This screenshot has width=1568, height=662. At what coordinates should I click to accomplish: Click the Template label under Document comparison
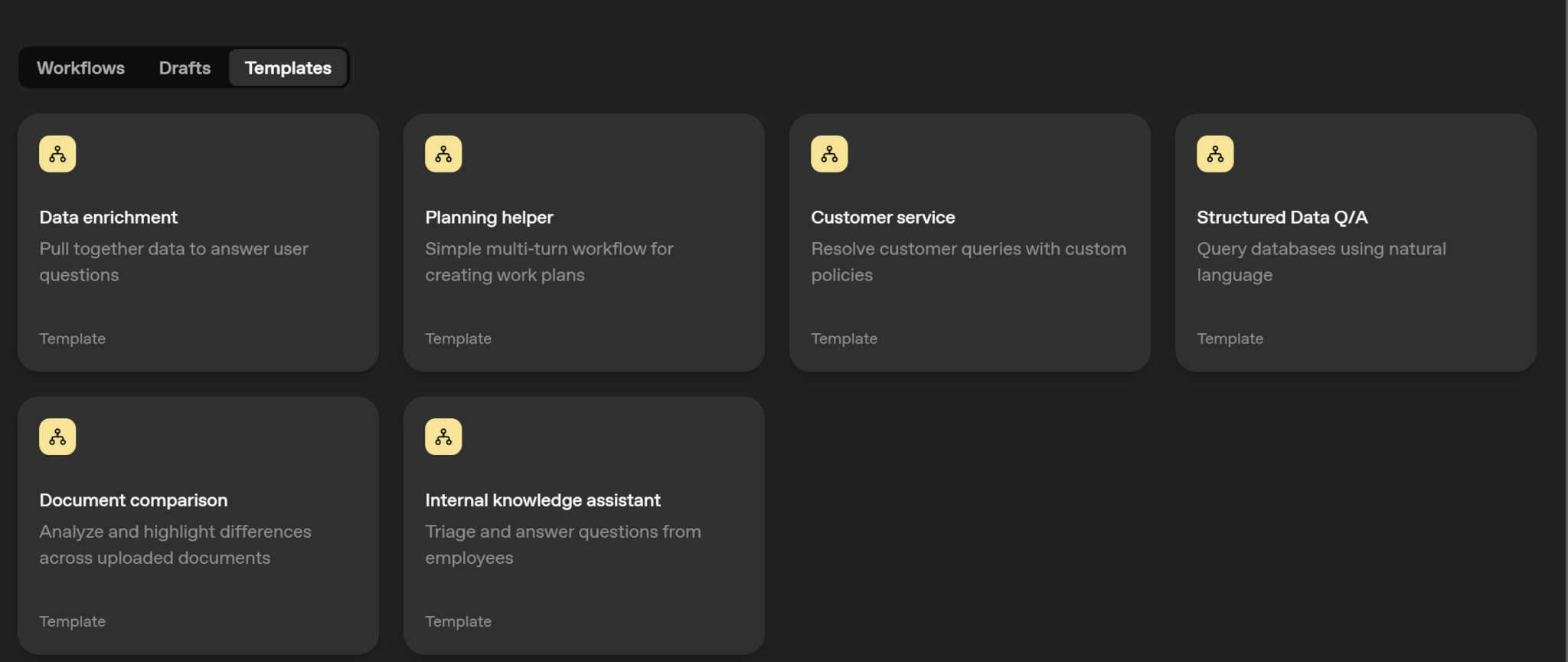point(72,621)
